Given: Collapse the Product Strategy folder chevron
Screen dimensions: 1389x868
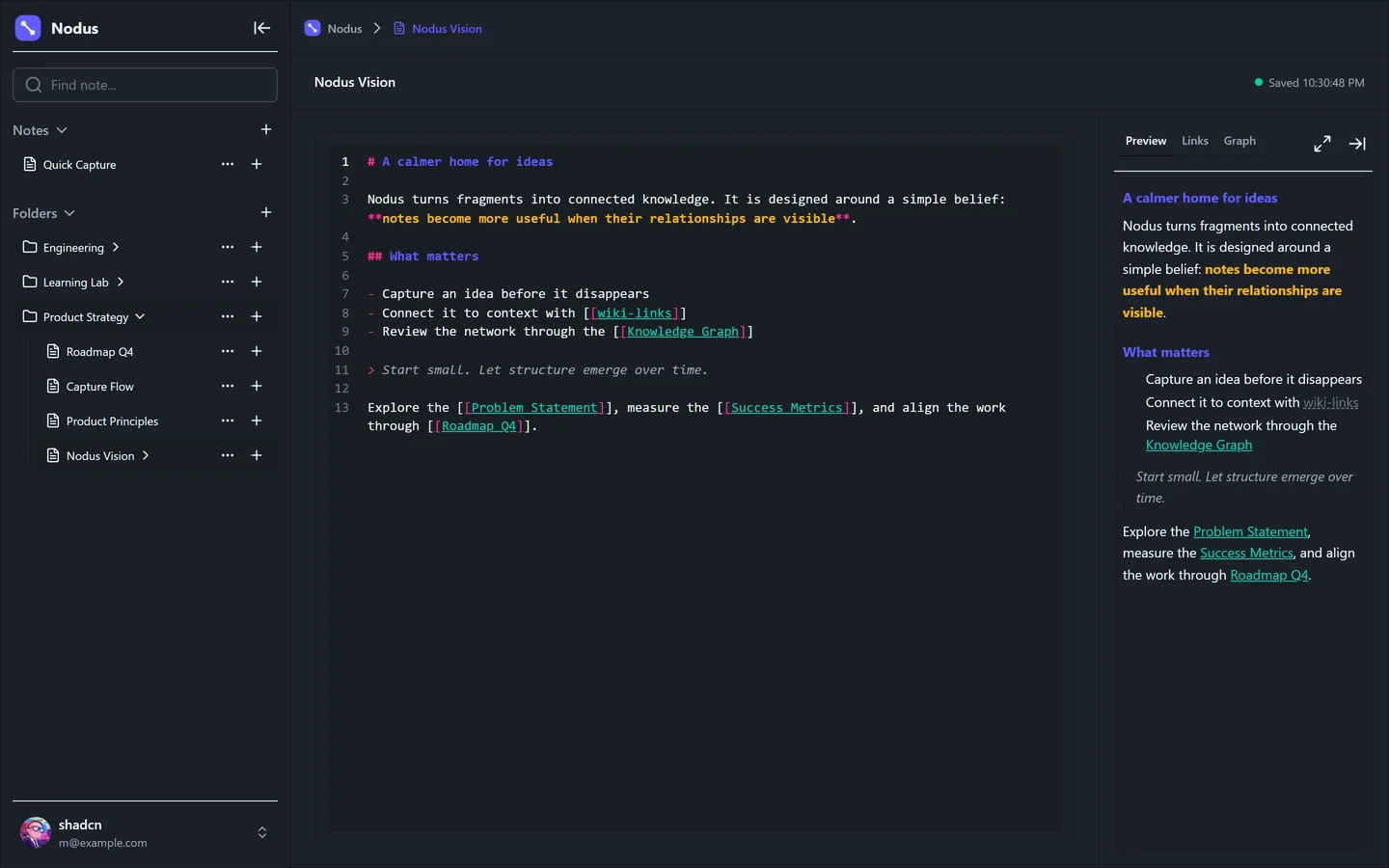Looking at the screenshot, I should [140, 316].
